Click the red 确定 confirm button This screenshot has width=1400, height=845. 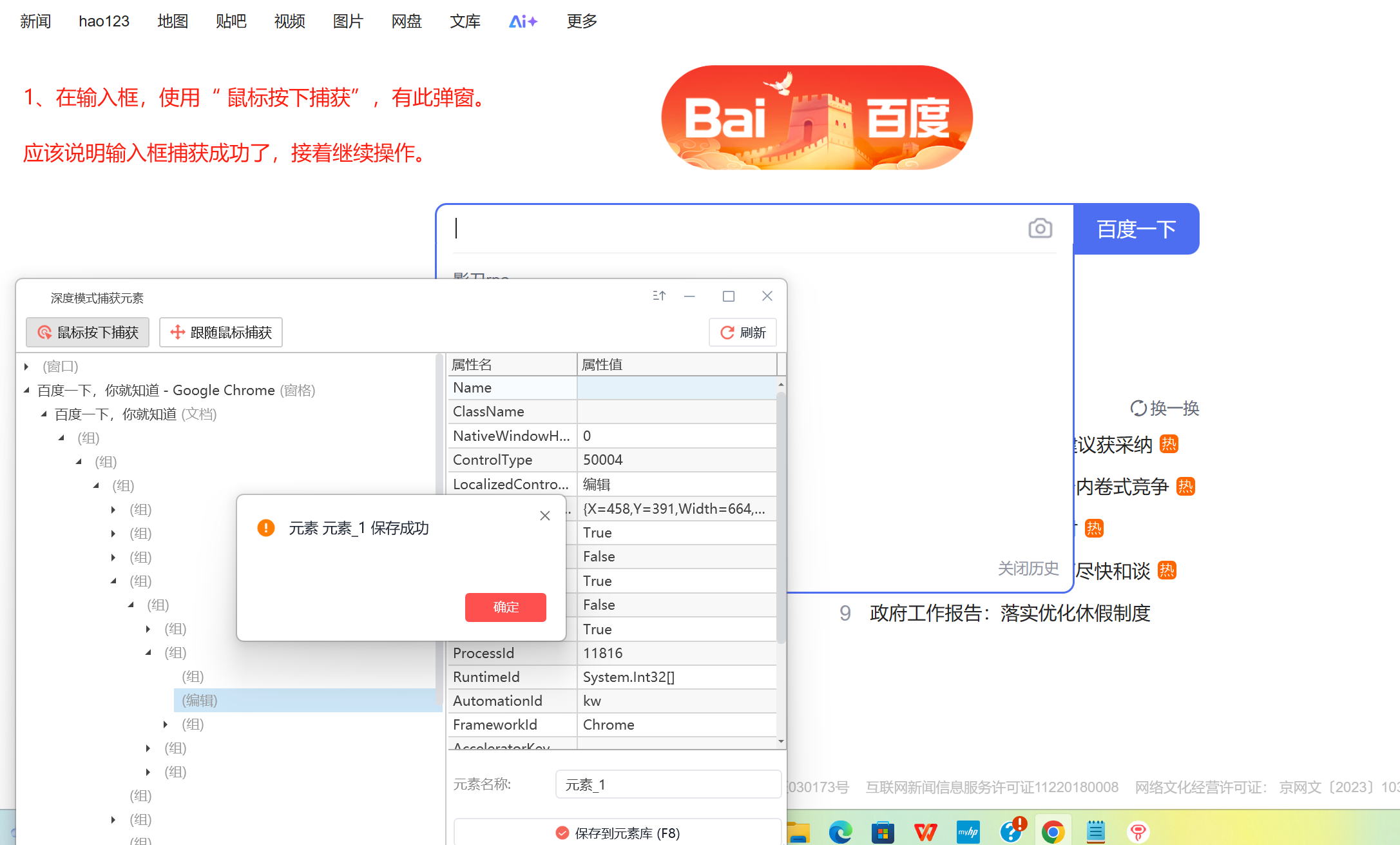tap(505, 607)
